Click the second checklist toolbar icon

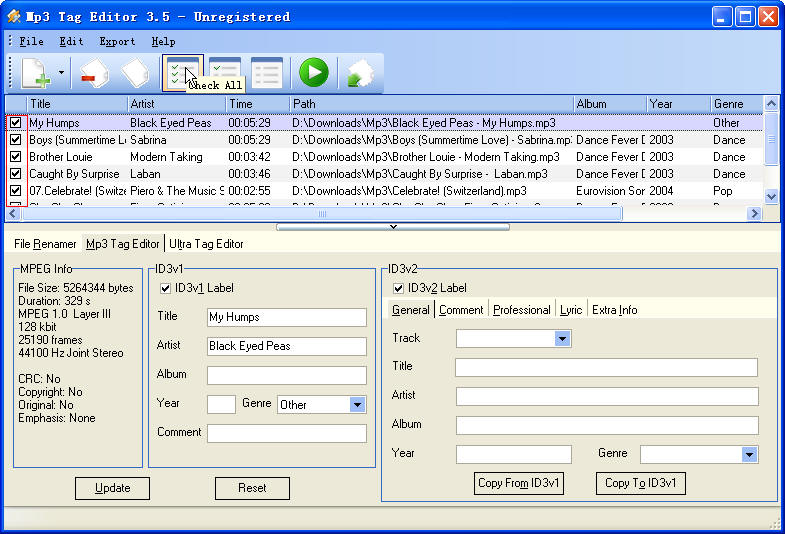click(x=225, y=73)
